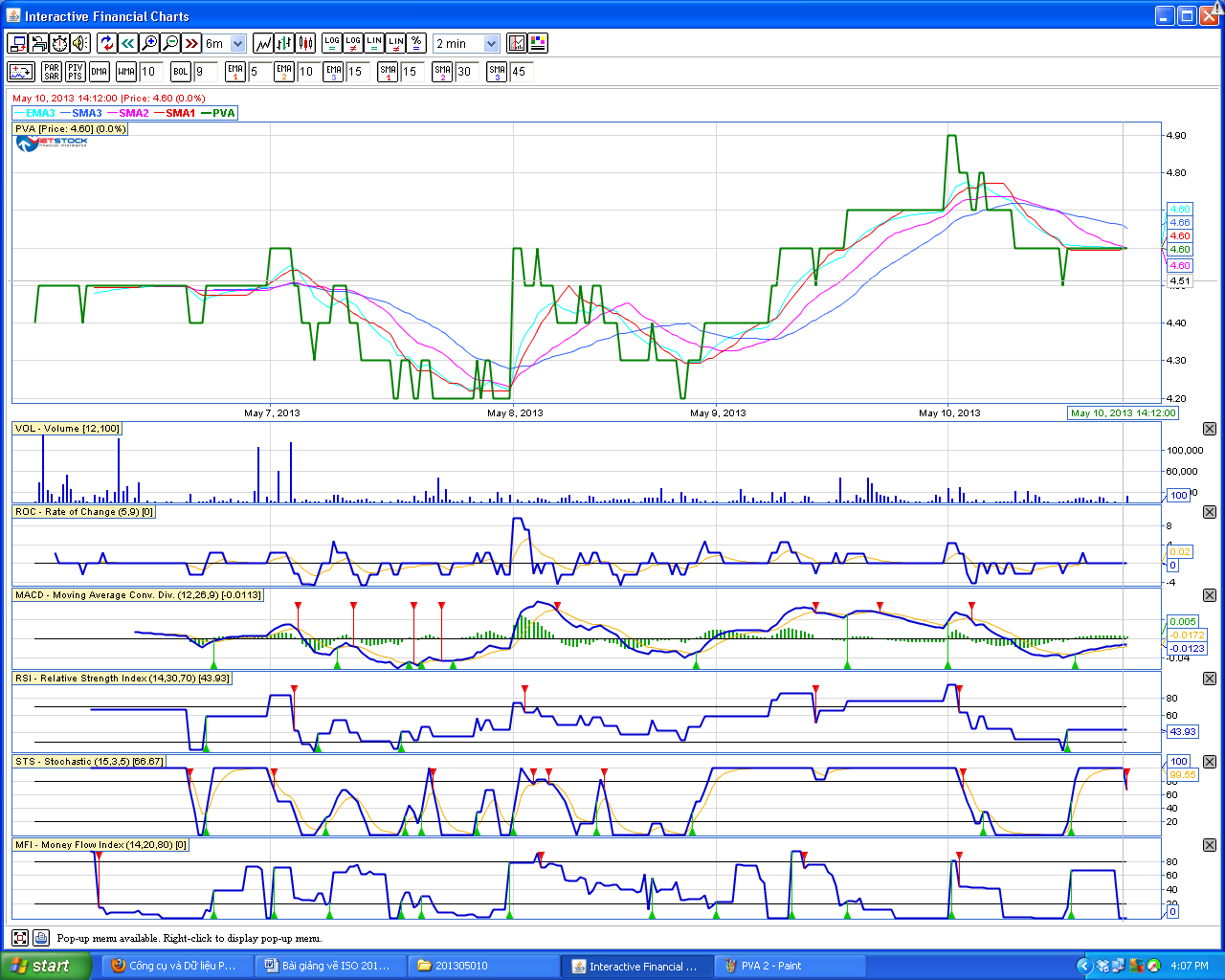Viewport: 1225px width, 980px height.
Task: Click the LIN equal scale icon
Action: [x=374, y=43]
